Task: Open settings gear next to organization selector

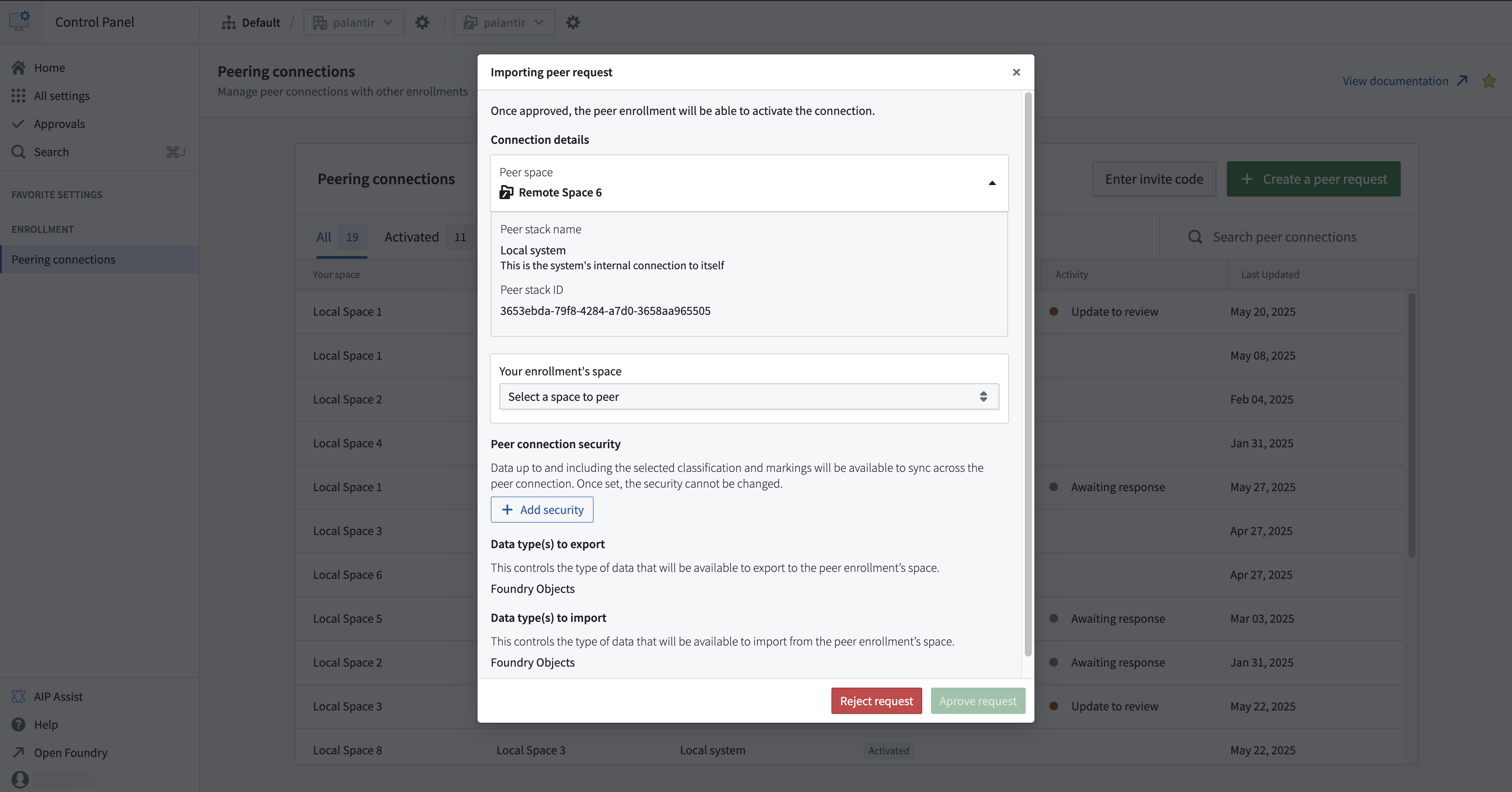Action: 422,22
